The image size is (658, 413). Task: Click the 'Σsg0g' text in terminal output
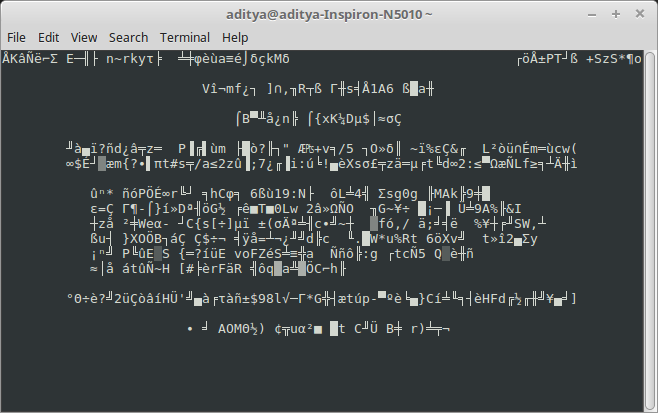(x=398, y=193)
